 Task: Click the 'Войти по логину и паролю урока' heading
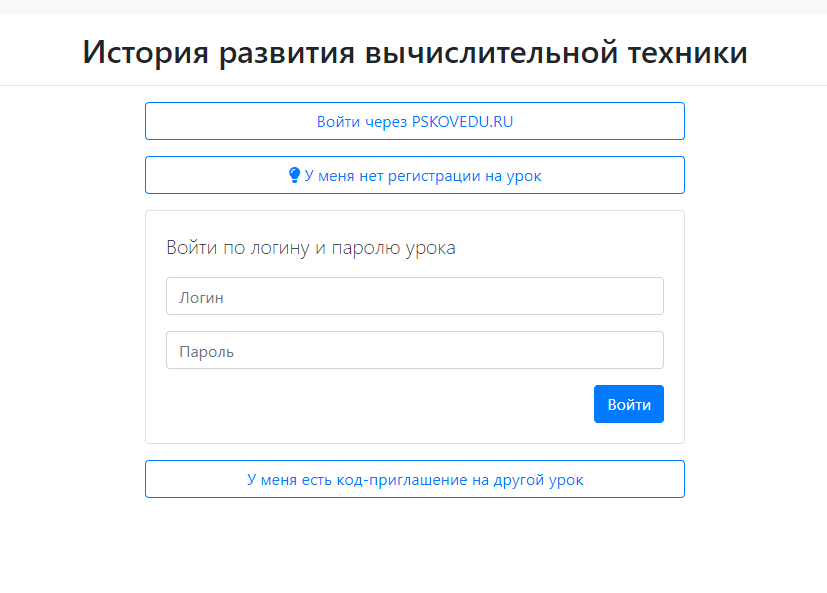pyautogui.click(x=311, y=247)
